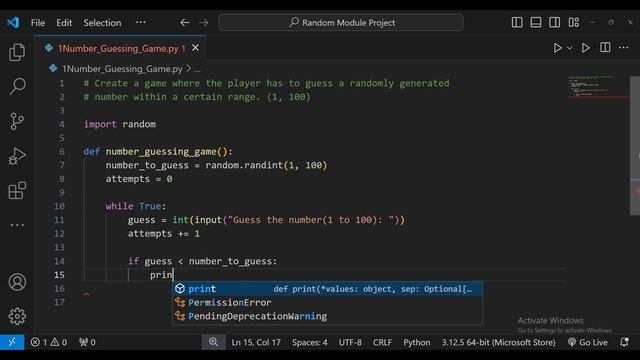Go back with the left arrow
640x360 pixels.
tap(185, 23)
